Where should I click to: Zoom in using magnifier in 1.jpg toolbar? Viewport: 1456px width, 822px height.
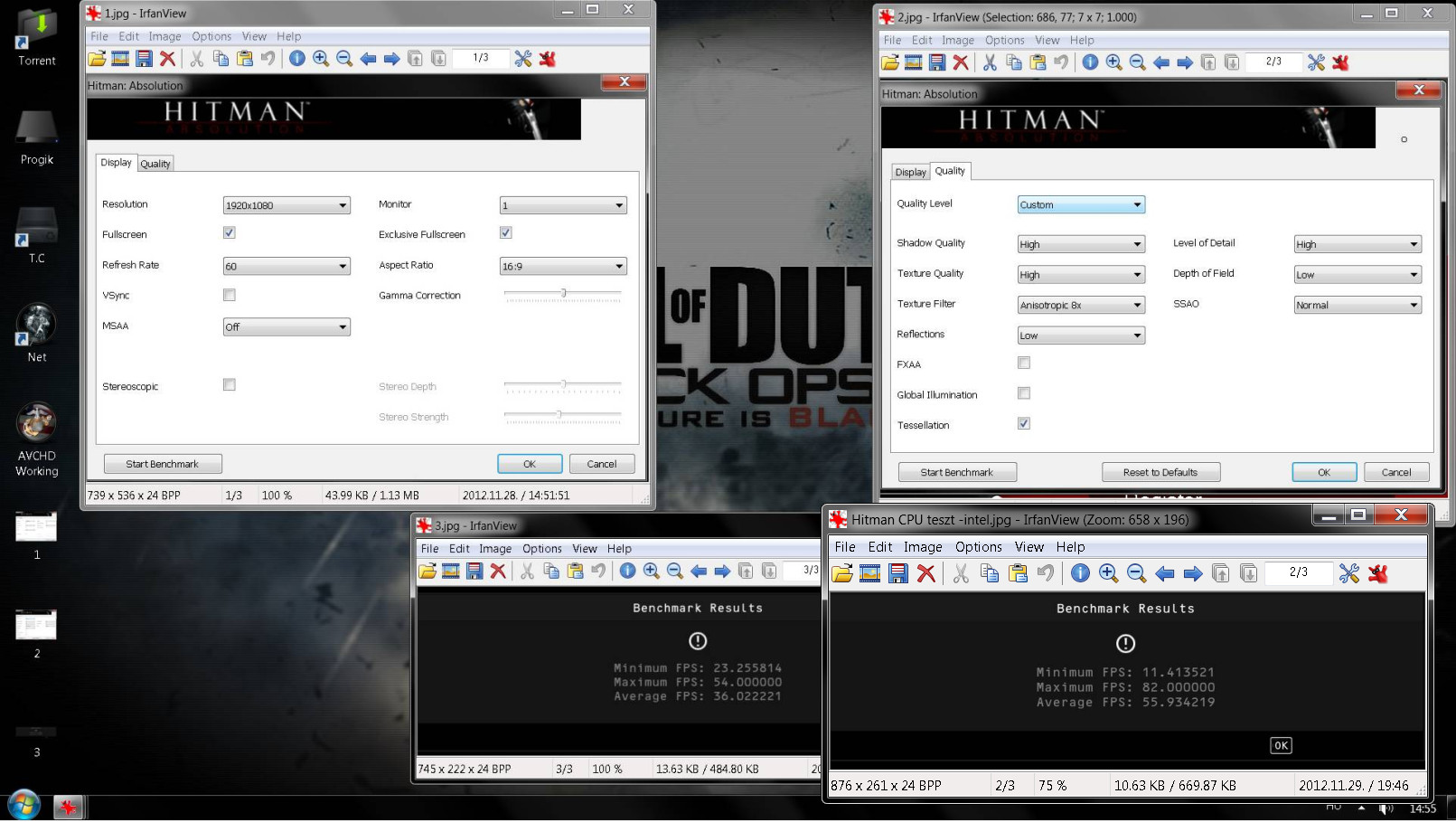[x=321, y=59]
